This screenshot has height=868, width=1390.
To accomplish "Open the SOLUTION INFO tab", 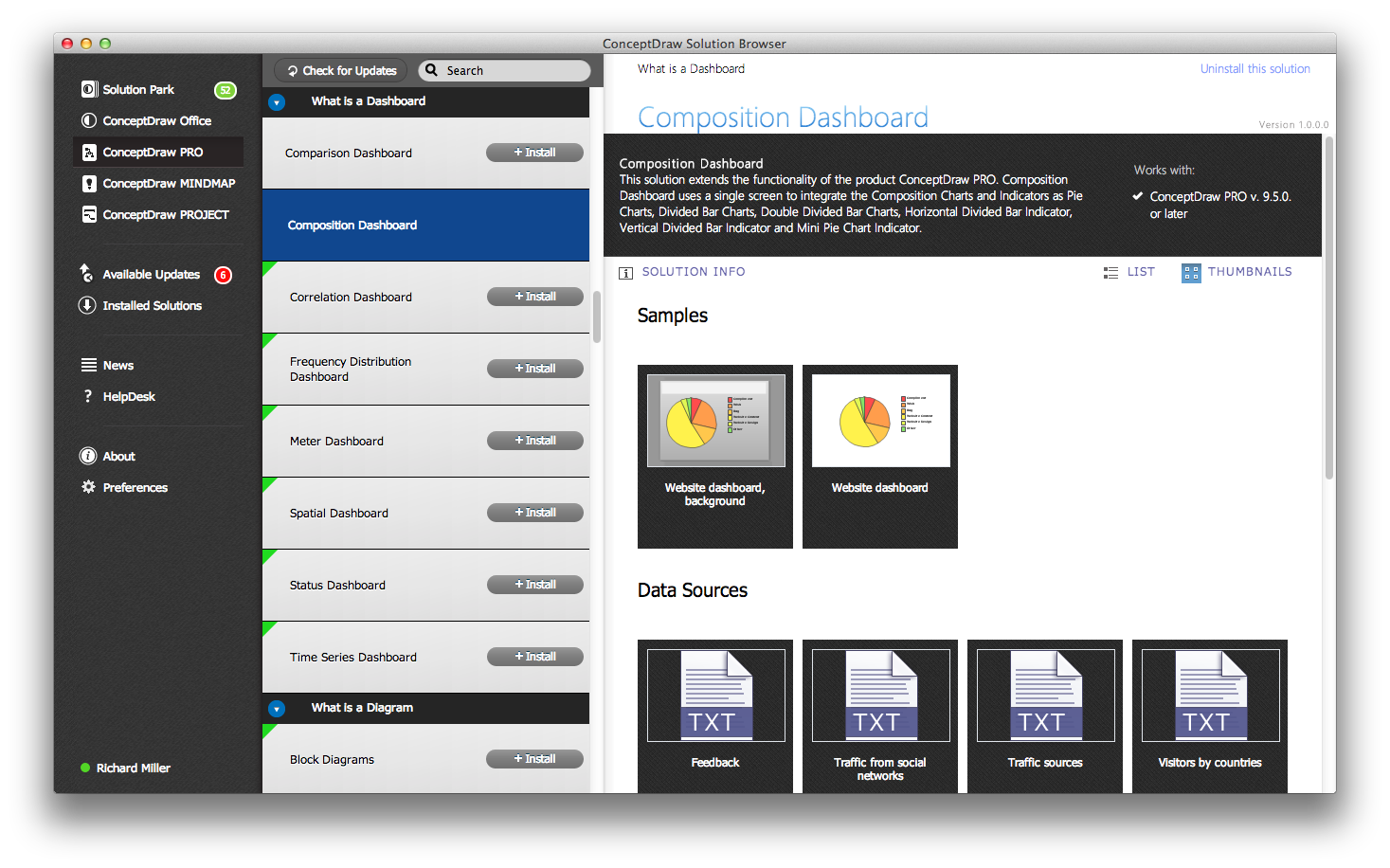I will [694, 272].
